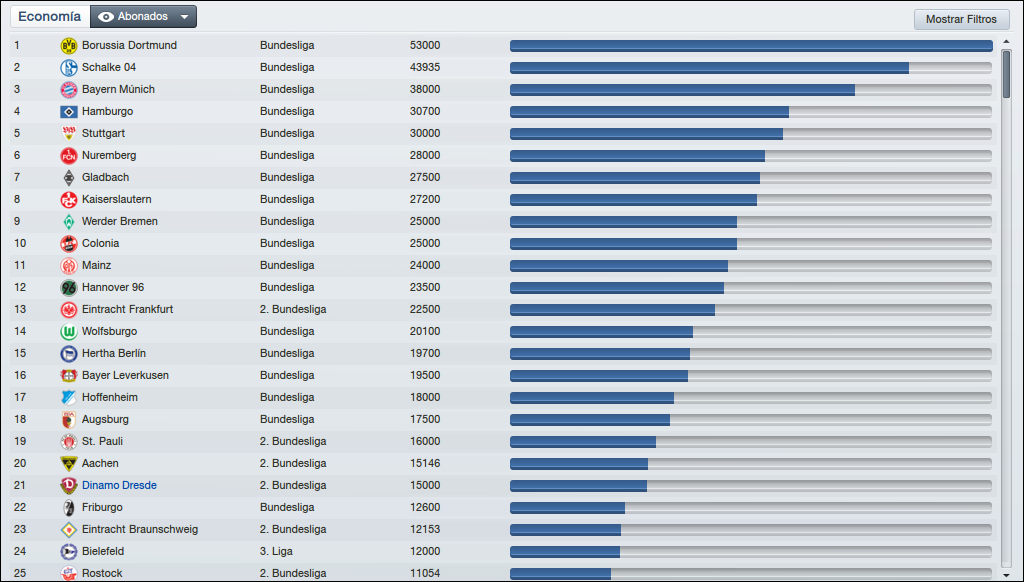The height and width of the screenshot is (582, 1024).
Task: Open the Dinamo Dresde club link
Action: (x=120, y=485)
